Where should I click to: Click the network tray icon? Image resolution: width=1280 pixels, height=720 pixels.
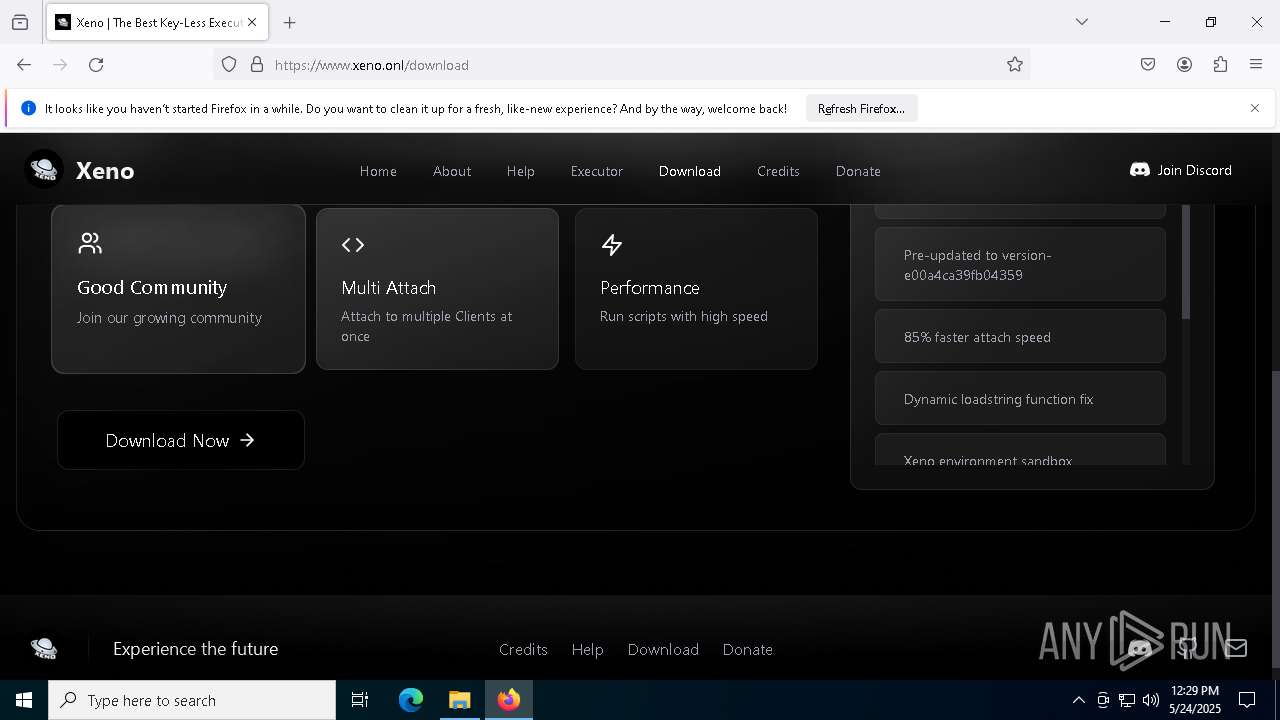pos(1127,700)
